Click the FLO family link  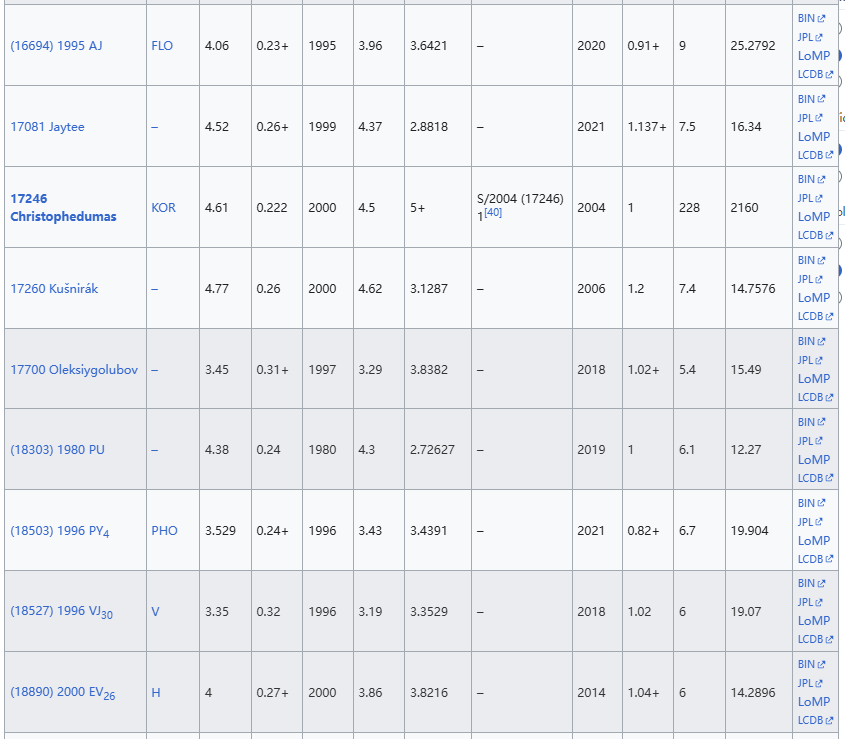click(162, 46)
